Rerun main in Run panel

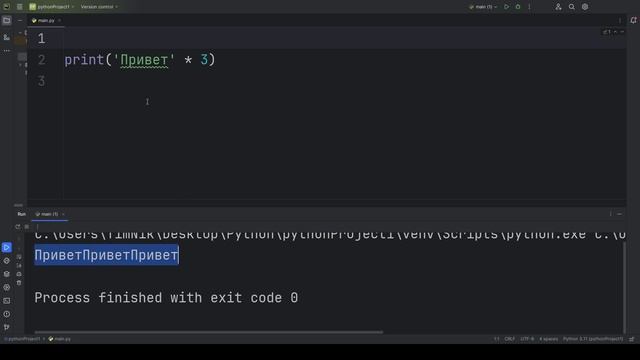[18, 227]
